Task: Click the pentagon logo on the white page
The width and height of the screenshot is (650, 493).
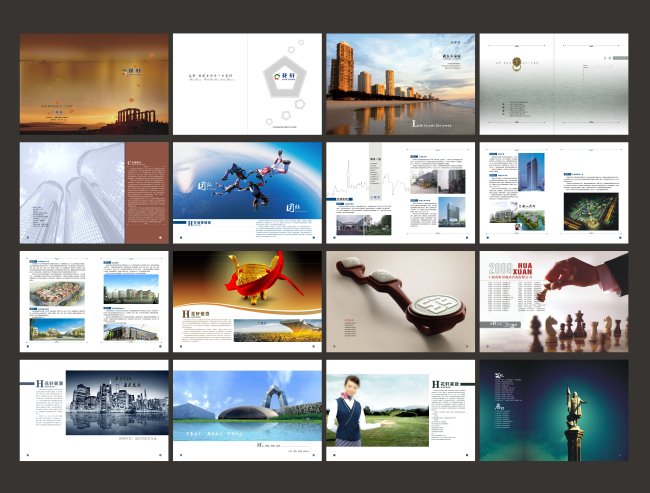Action: point(282,80)
